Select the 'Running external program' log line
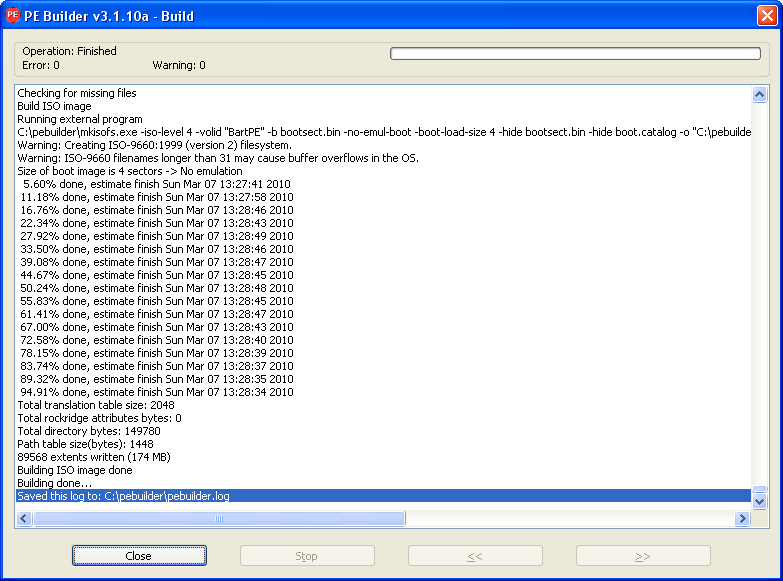The width and height of the screenshot is (783, 581). coord(384,119)
